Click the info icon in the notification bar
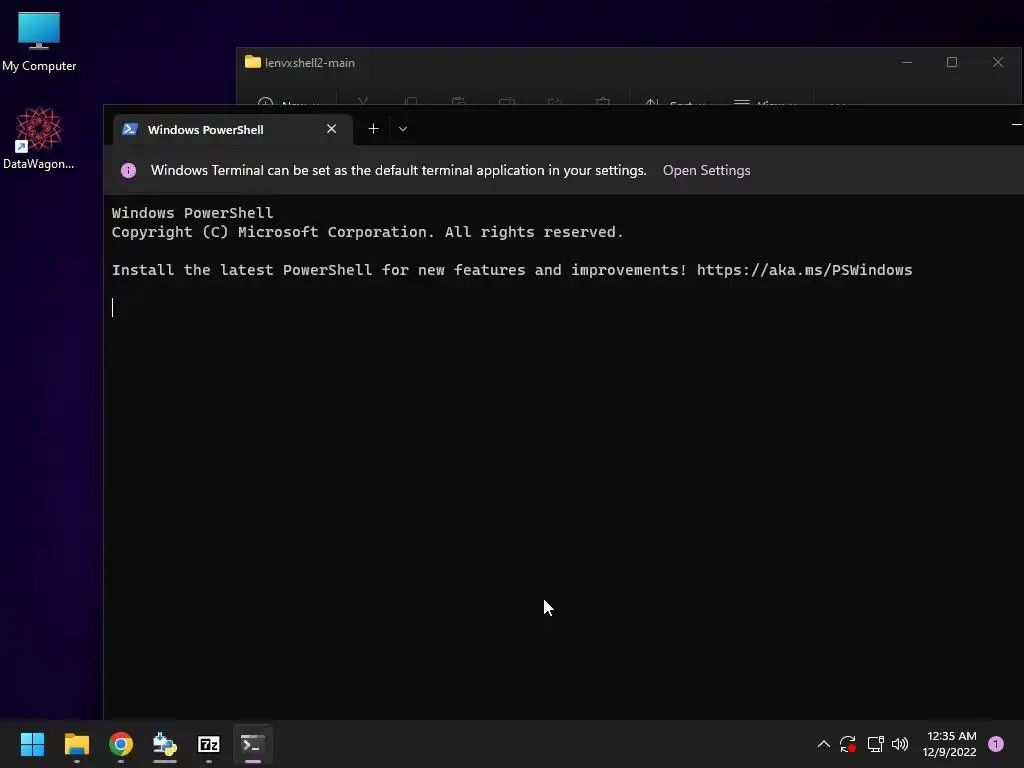1024x768 pixels. click(x=129, y=170)
